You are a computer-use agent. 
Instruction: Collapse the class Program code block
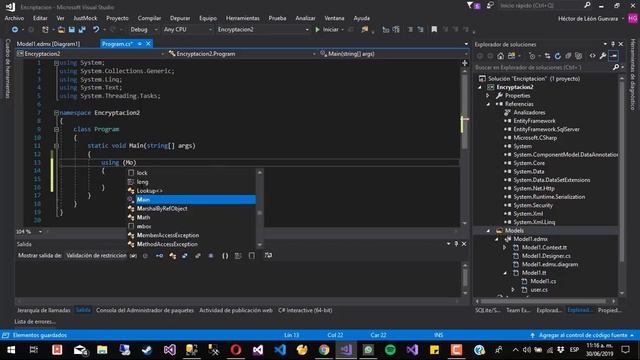[x=56, y=129]
